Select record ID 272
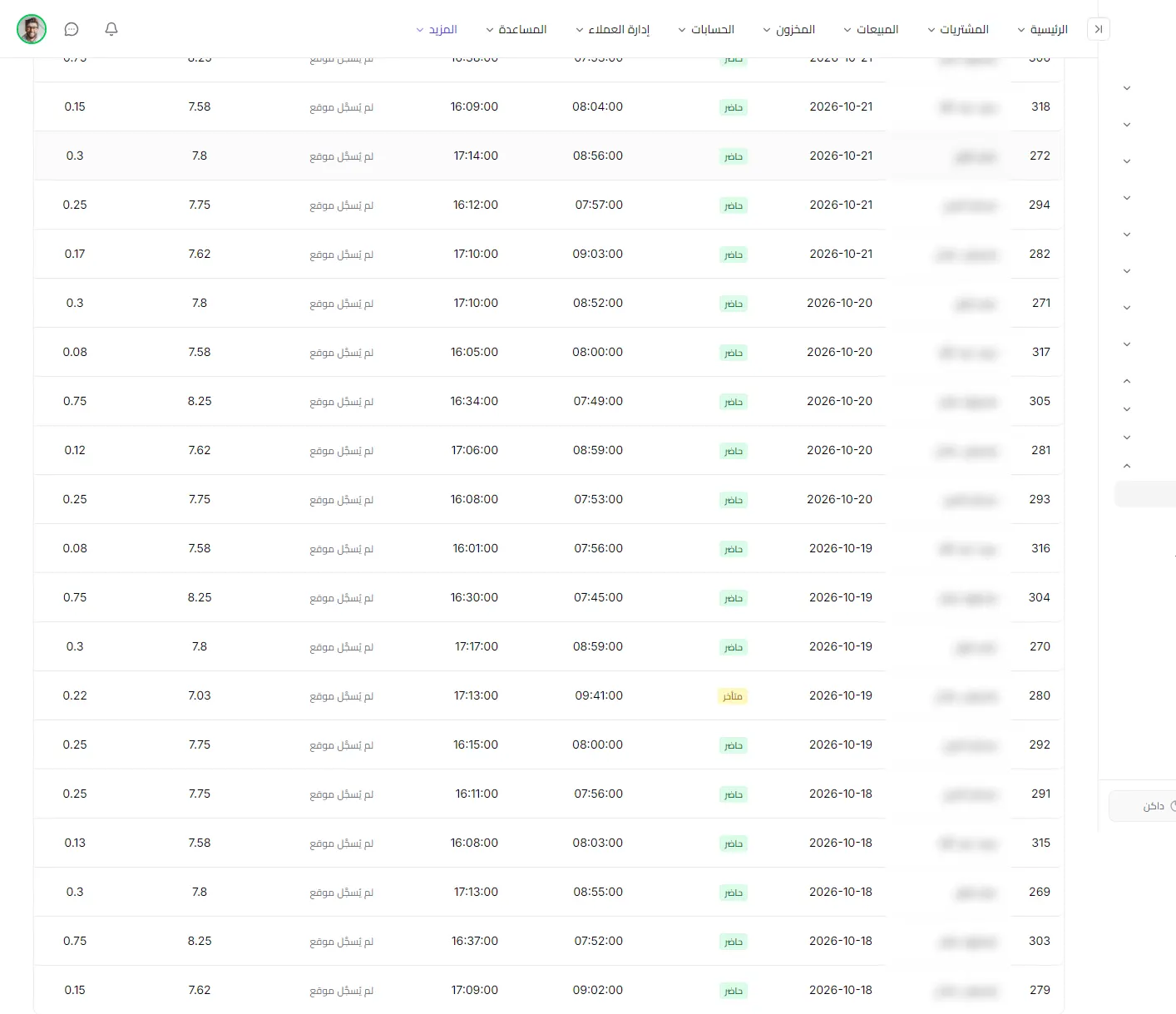Image resolution: width=1176 pixels, height=1014 pixels. tap(1040, 156)
